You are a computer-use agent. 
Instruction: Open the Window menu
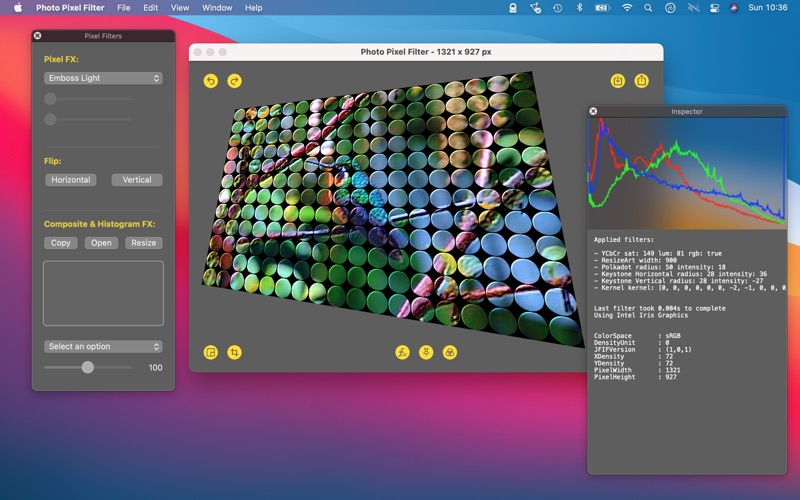[217, 8]
